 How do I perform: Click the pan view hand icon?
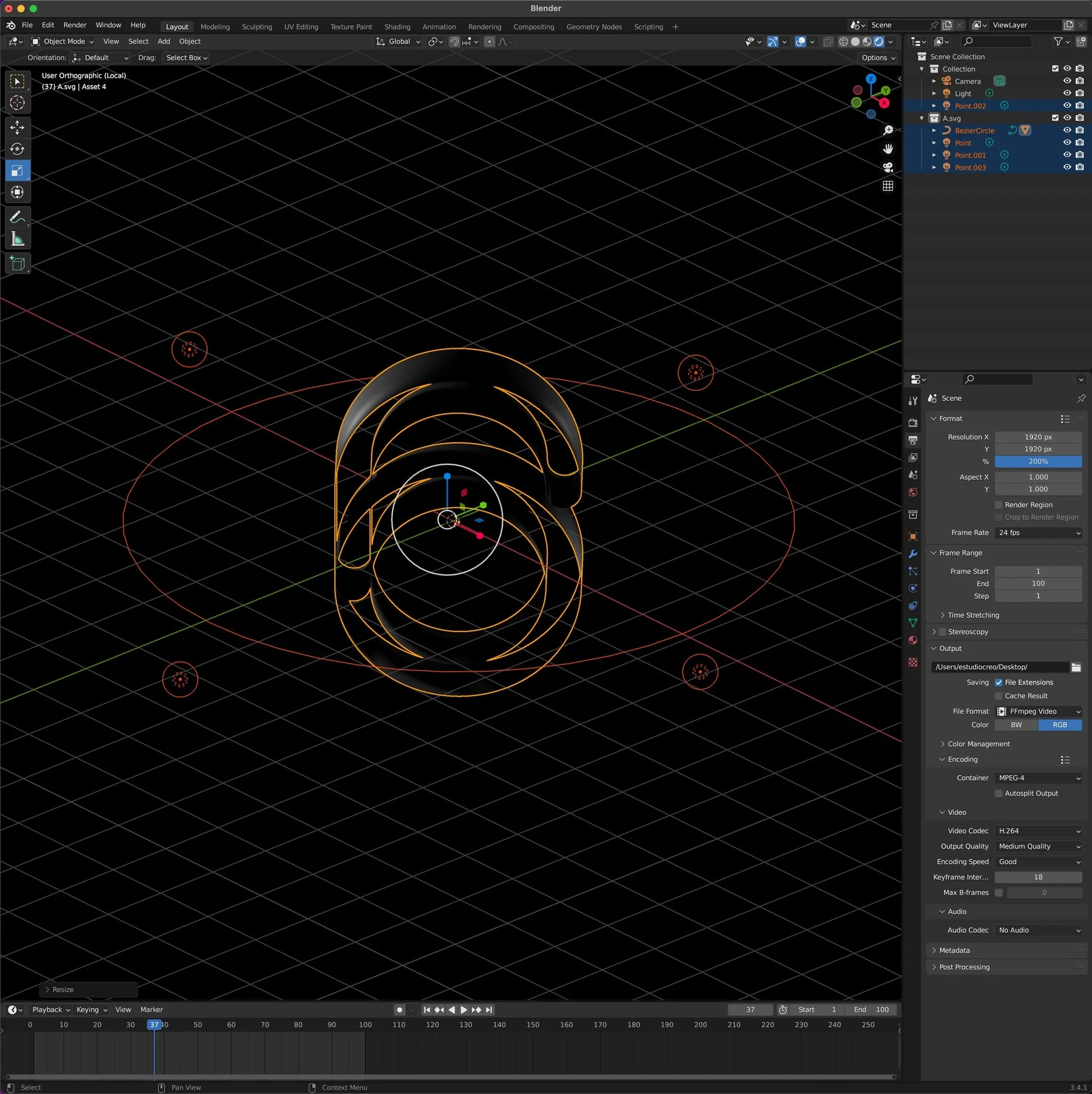pos(888,149)
